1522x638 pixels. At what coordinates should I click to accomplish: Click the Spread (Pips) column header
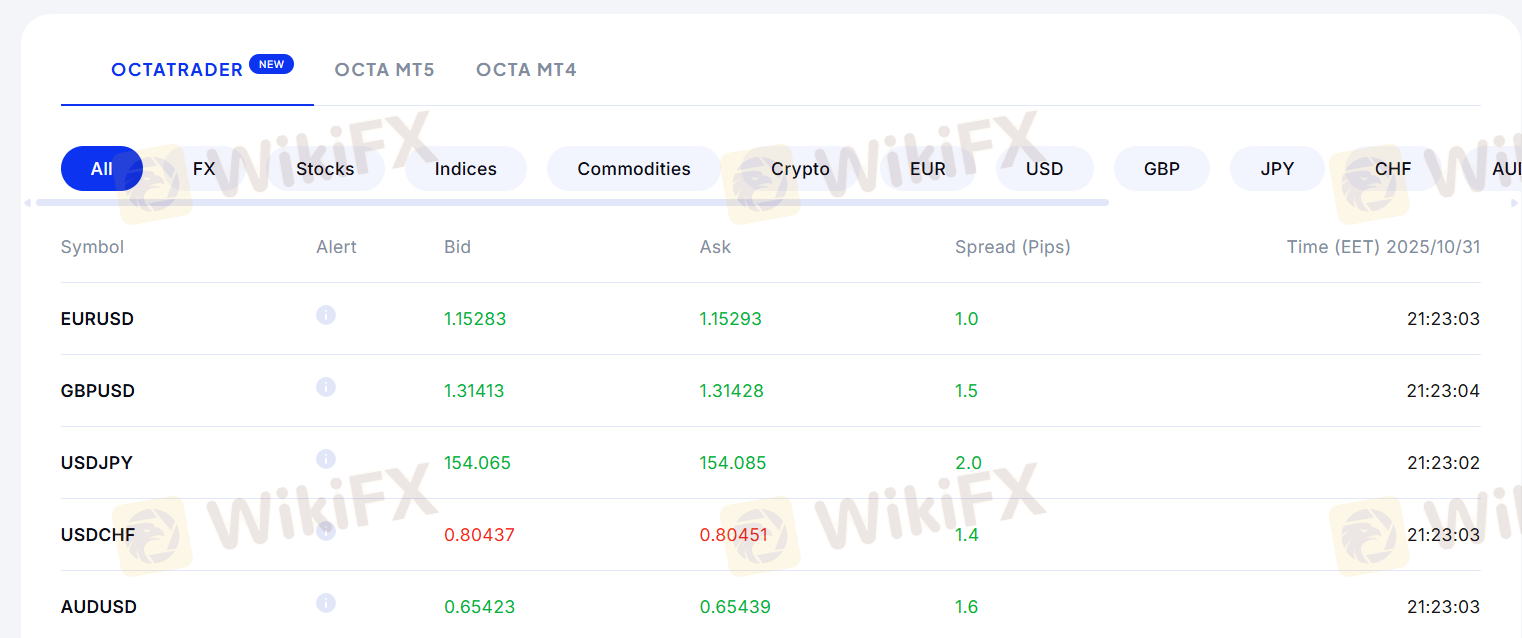click(x=1012, y=247)
